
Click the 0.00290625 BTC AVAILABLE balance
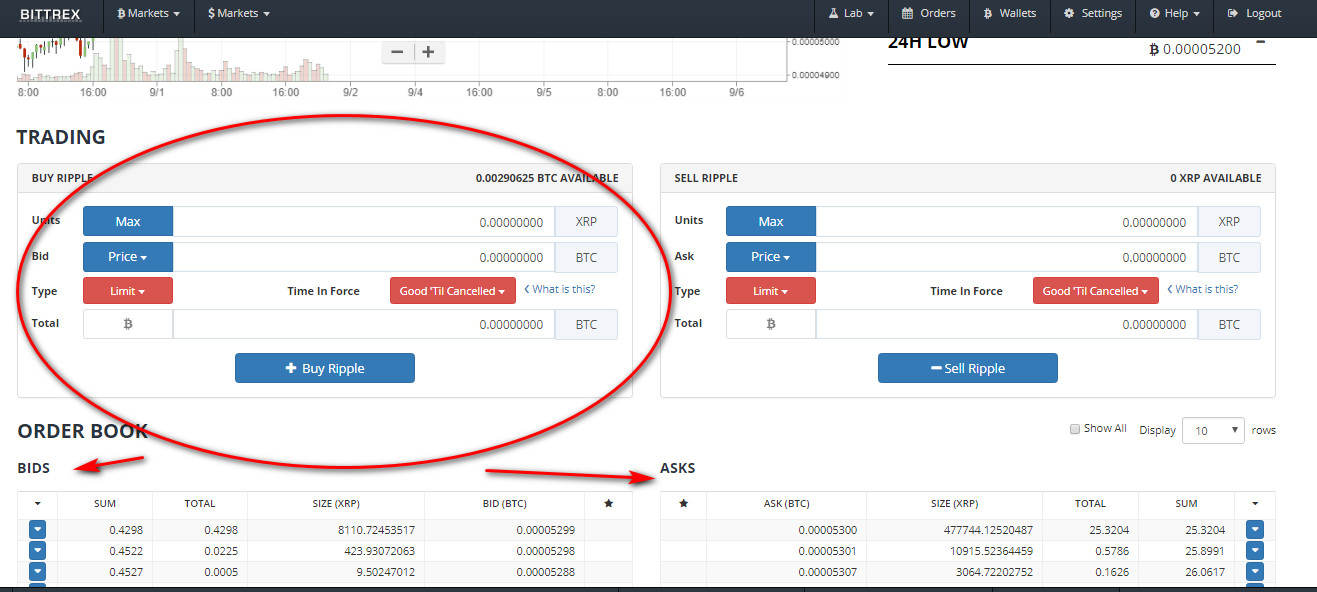click(x=547, y=178)
